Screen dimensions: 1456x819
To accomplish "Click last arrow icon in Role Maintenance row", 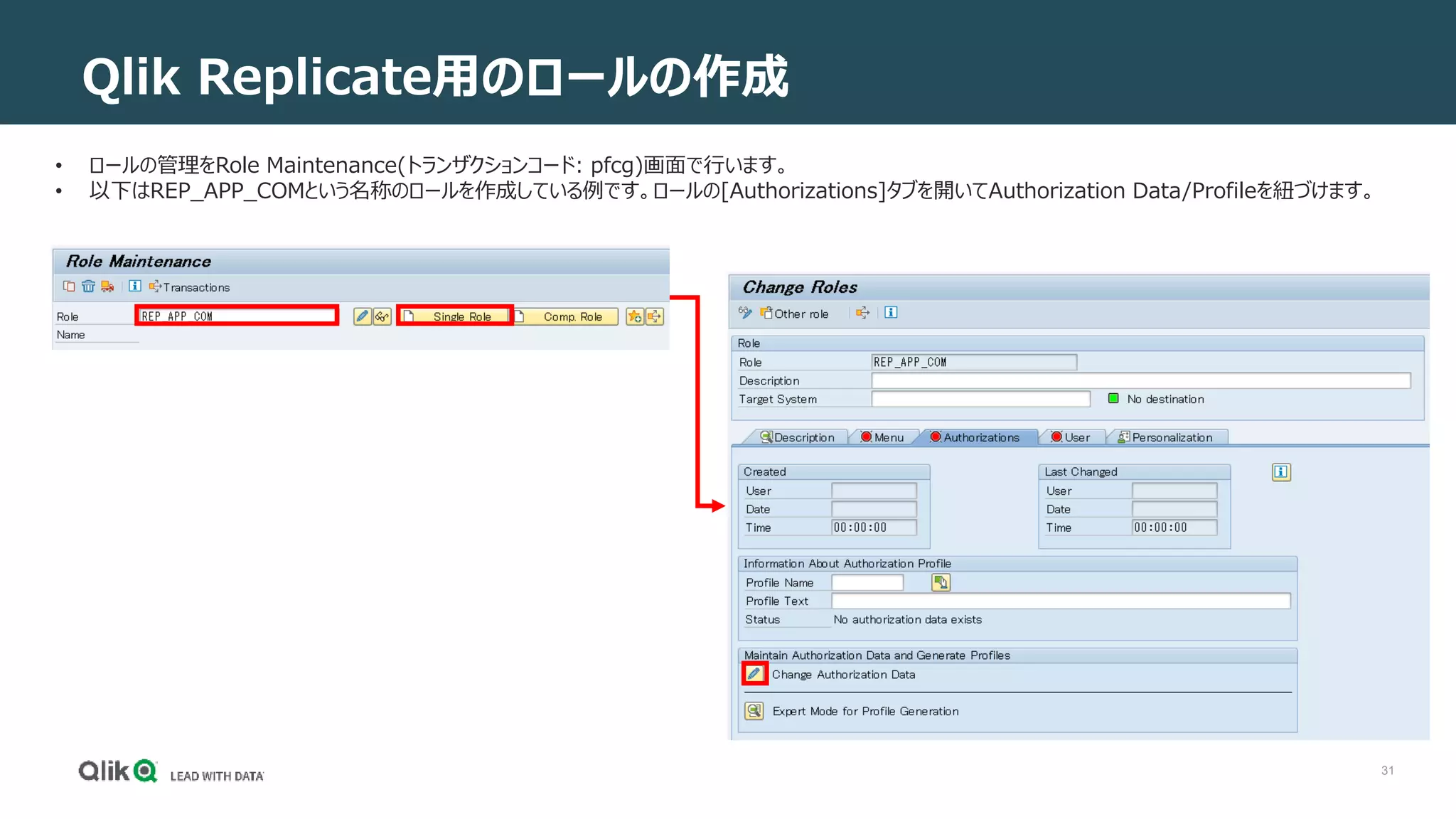I will 655,316.
